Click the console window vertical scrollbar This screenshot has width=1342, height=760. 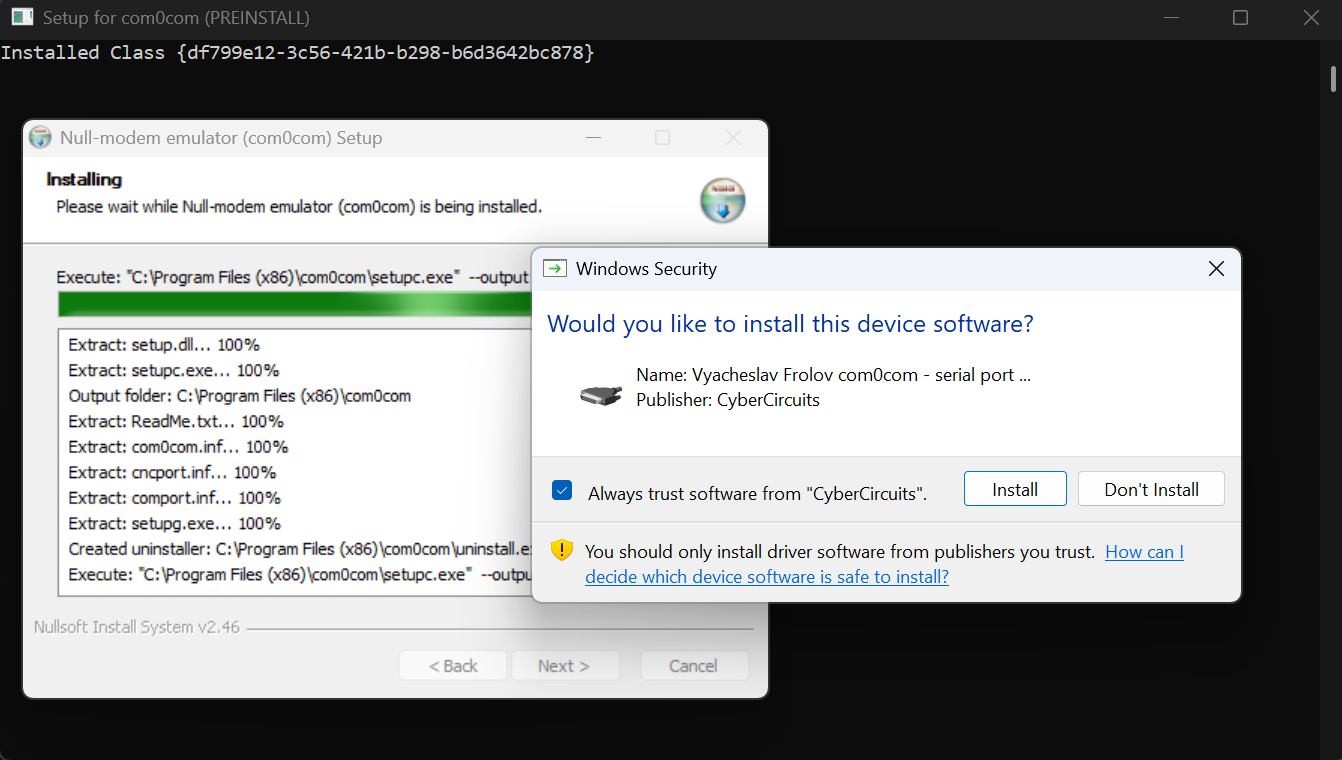(1332, 80)
